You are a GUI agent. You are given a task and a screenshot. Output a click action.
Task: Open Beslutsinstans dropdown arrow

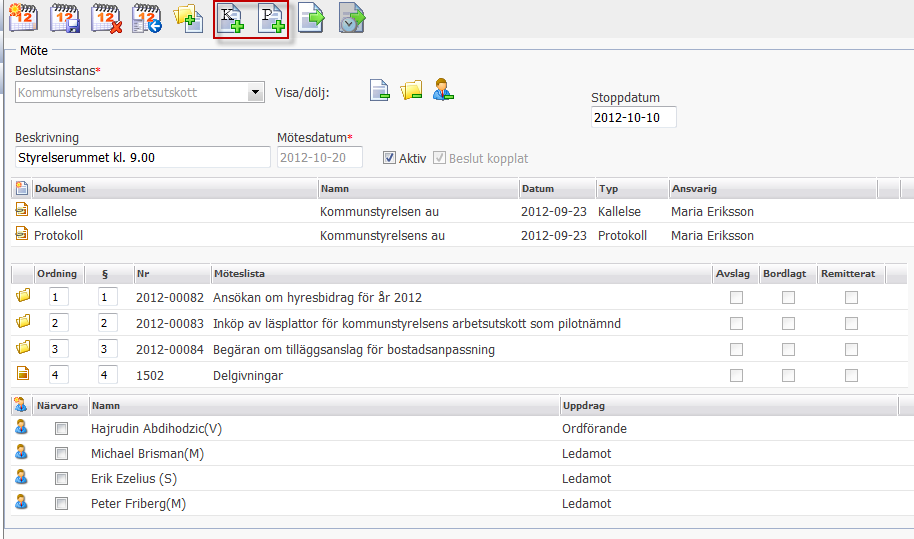click(x=255, y=93)
